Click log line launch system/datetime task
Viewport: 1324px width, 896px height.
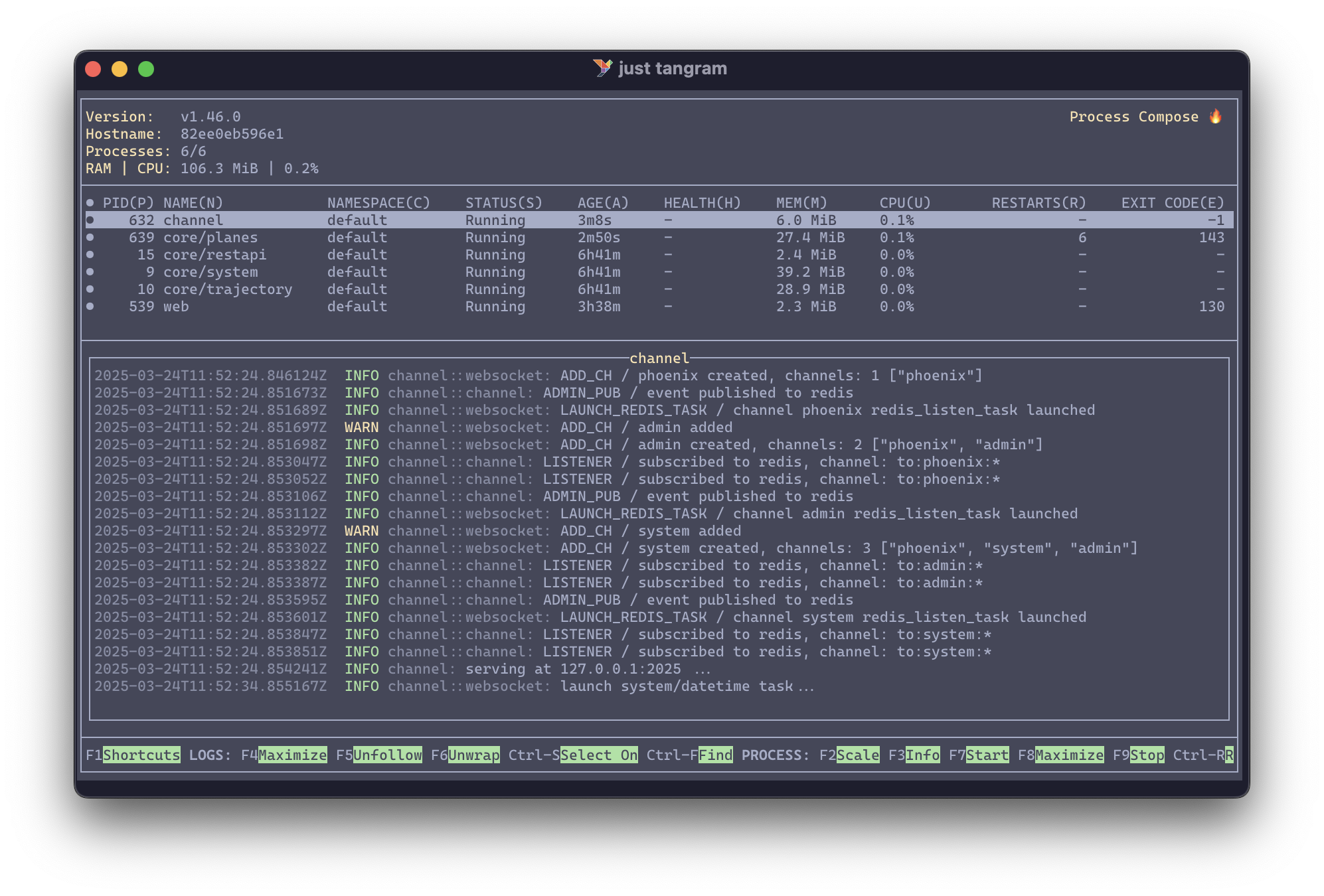pos(454,686)
